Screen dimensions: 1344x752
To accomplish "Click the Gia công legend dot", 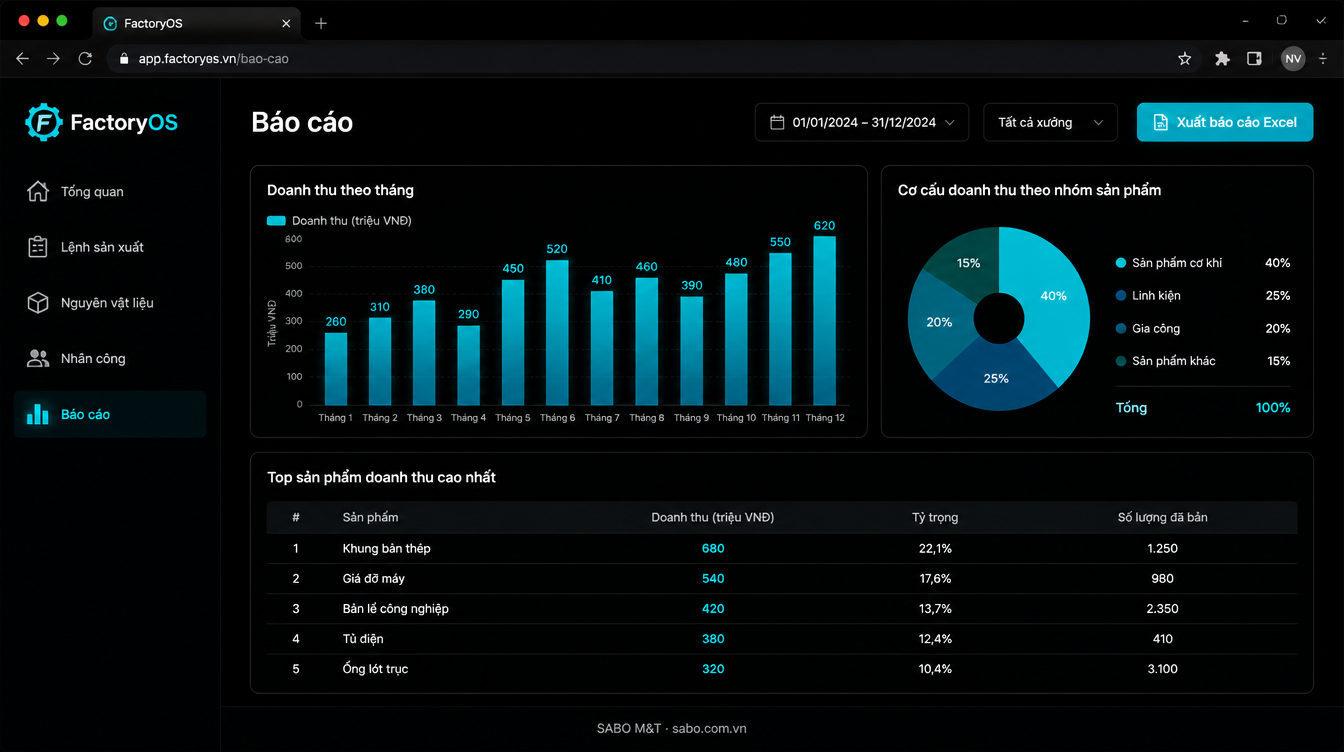I will 1120,329.
